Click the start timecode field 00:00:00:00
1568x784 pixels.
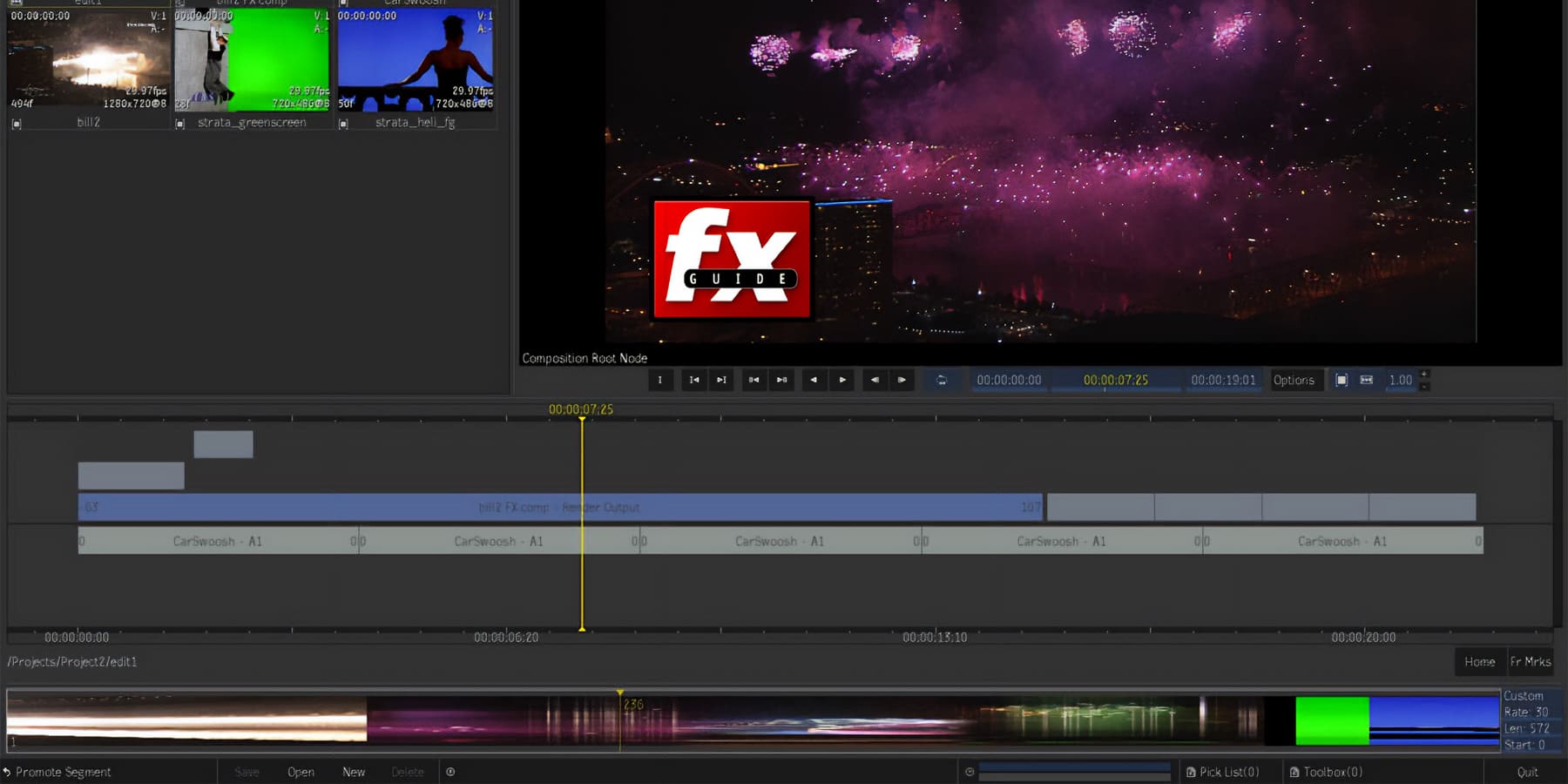point(1009,380)
